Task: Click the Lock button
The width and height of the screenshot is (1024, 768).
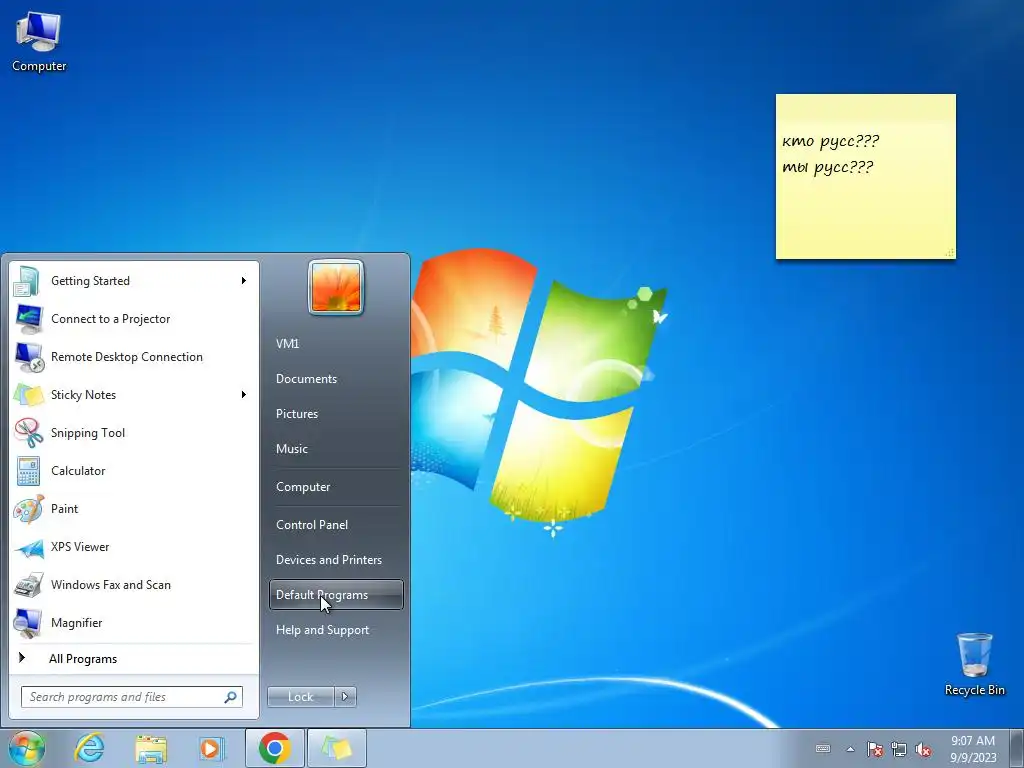Action: click(x=300, y=697)
